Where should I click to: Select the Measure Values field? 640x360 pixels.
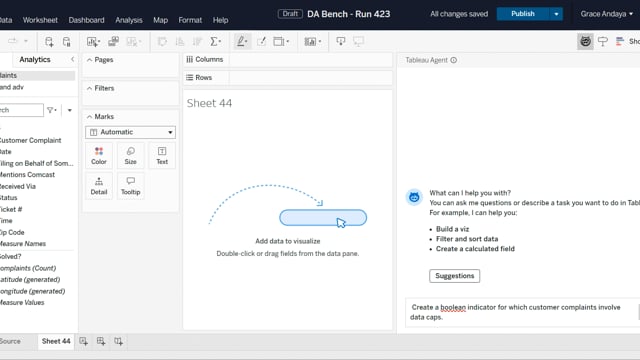tap(22, 302)
